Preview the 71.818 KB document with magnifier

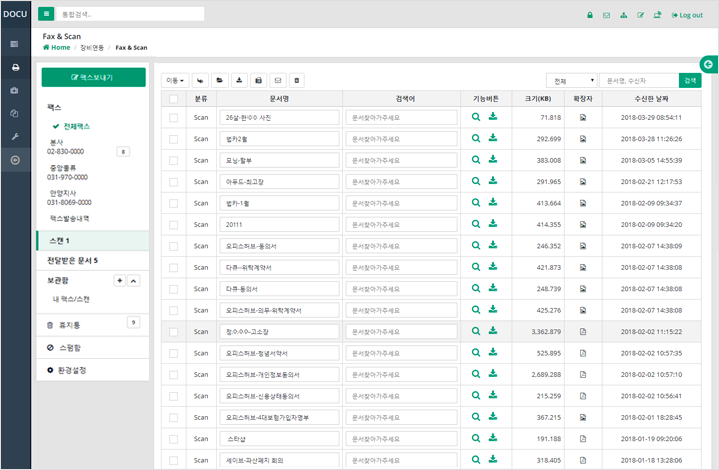476,117
